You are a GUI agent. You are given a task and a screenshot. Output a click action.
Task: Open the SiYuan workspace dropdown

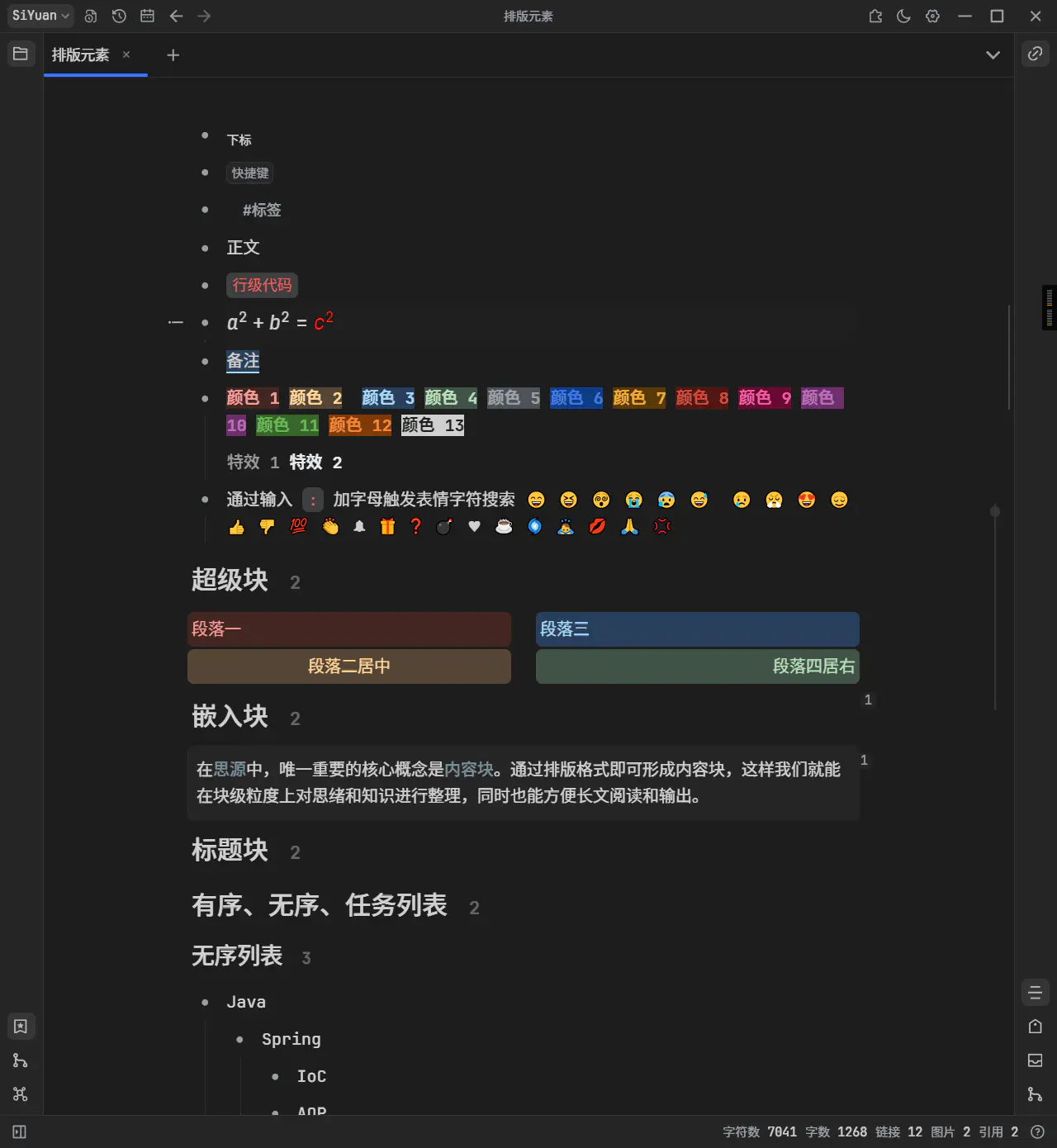point(40,15)
